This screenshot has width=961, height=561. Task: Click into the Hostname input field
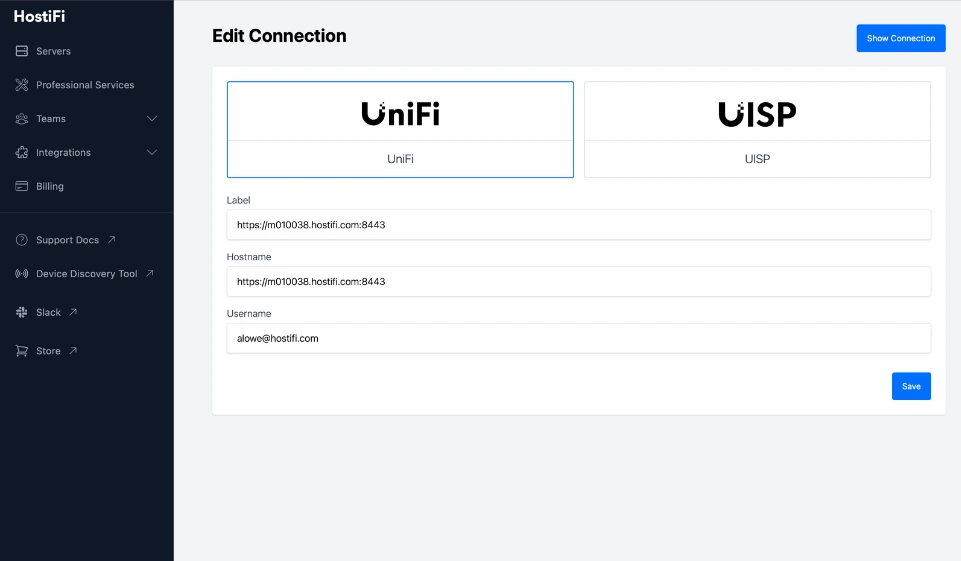click(x=579, y=281)
